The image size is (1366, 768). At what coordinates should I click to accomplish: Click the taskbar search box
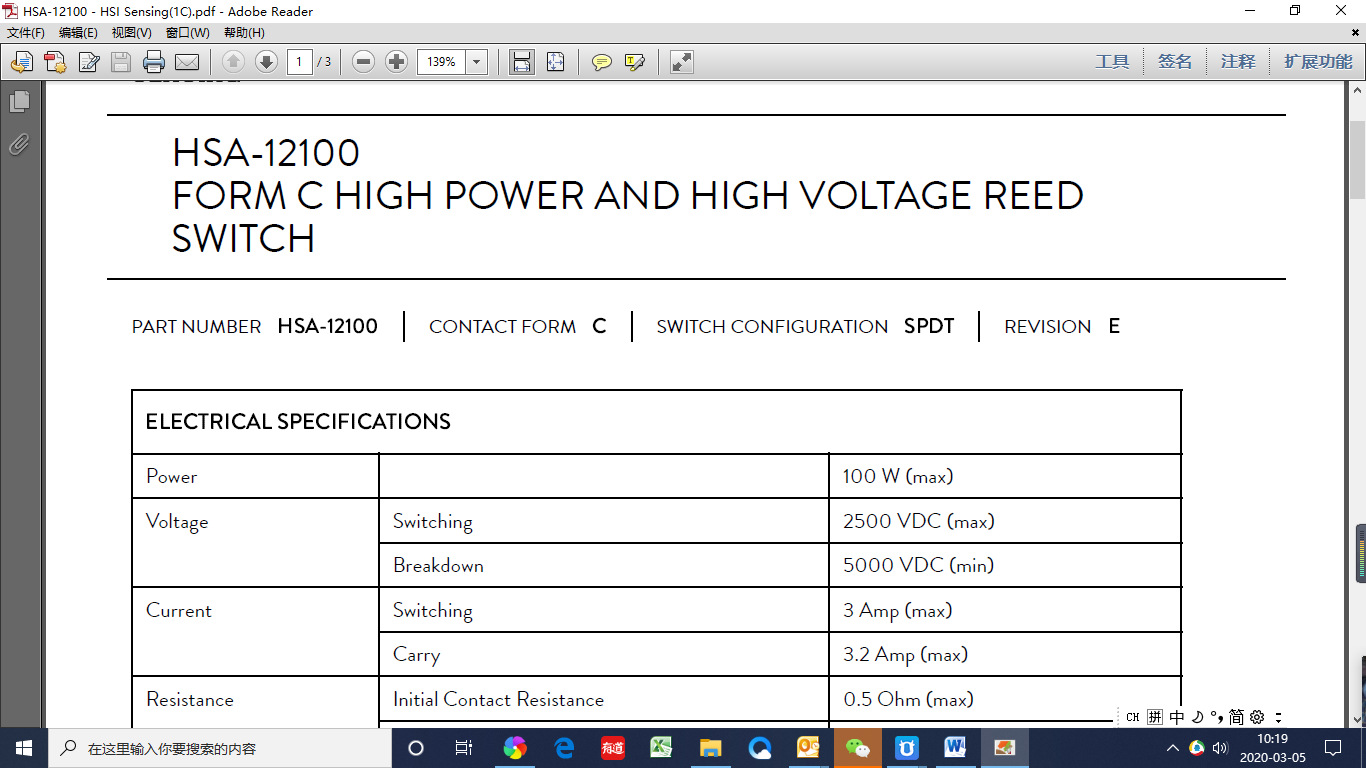220,748
